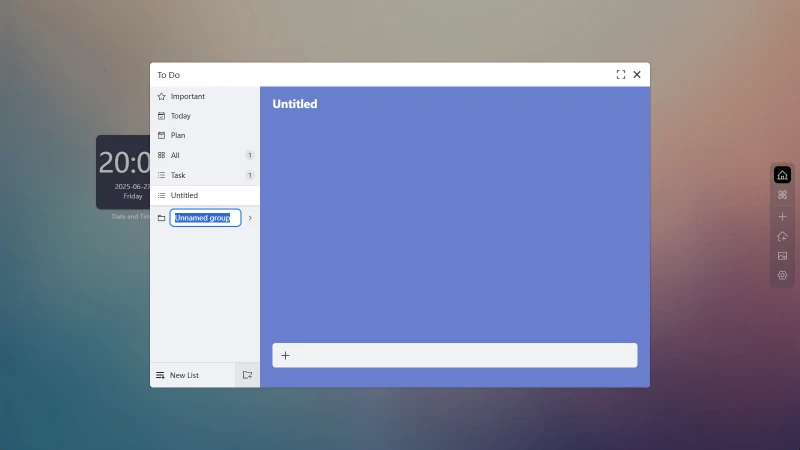Expand the Unnamed group chevron
The image size is (800, 450).
250,218
